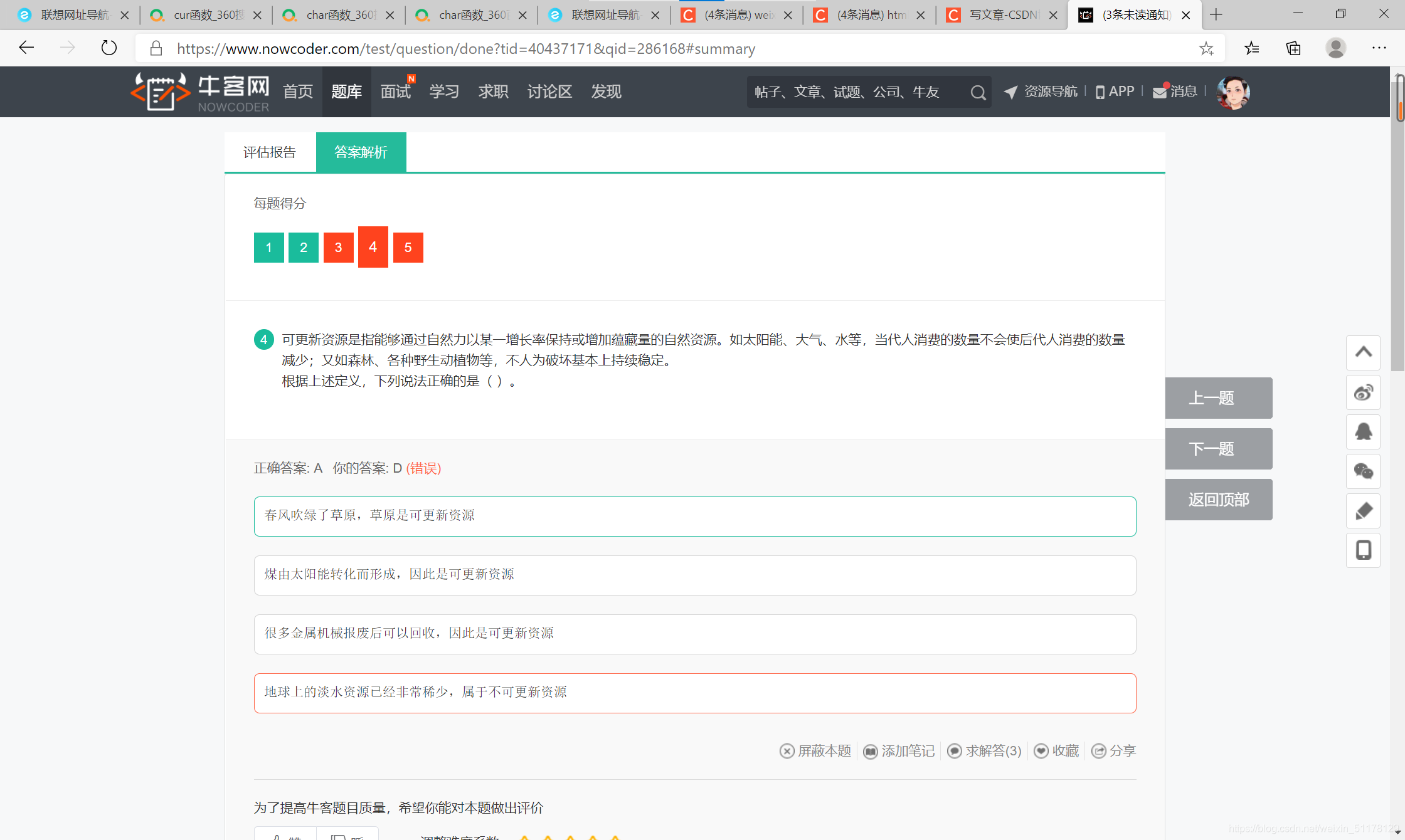
Task: Close the cur函数_360 tab
Action: click(x=257, y=15)
